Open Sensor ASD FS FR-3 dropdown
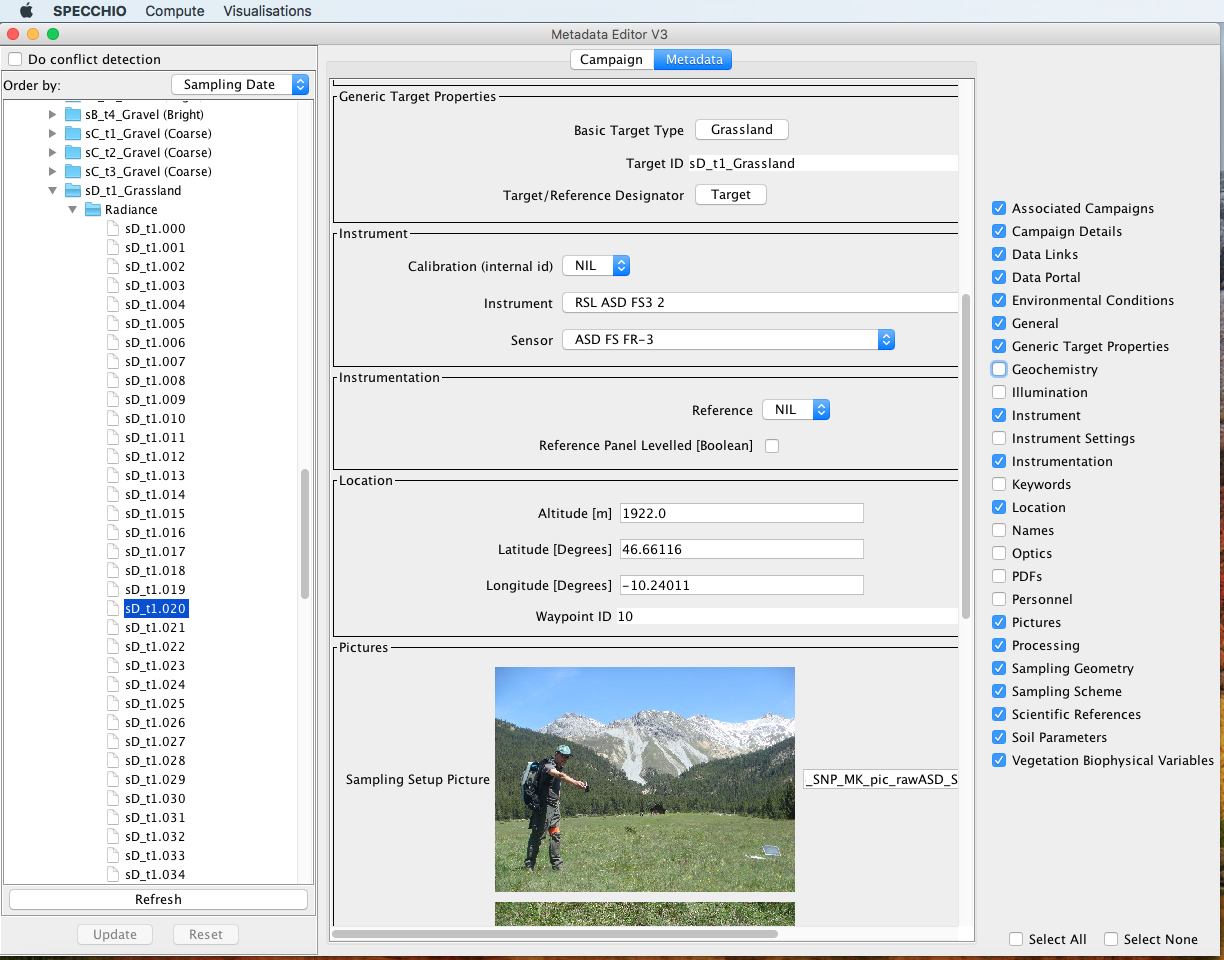 (x=728, y=340)
